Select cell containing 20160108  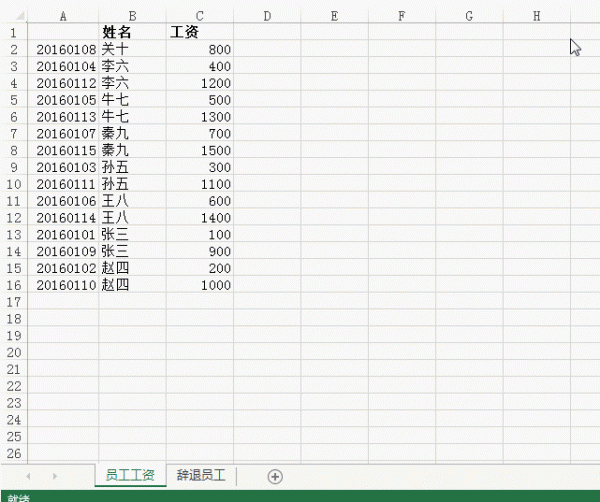tap(64, 49)
